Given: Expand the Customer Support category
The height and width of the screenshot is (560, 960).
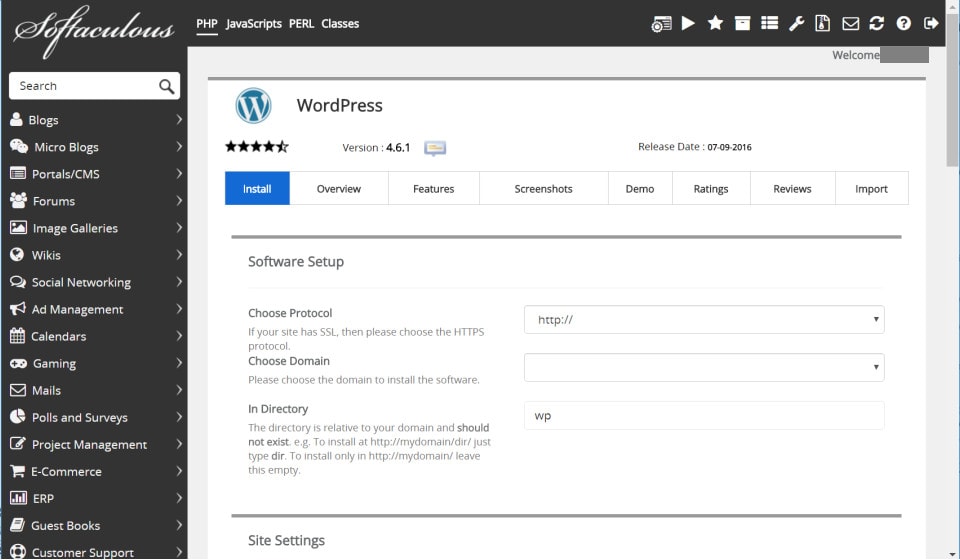Looking at the screenshot, I should point(94,551).
